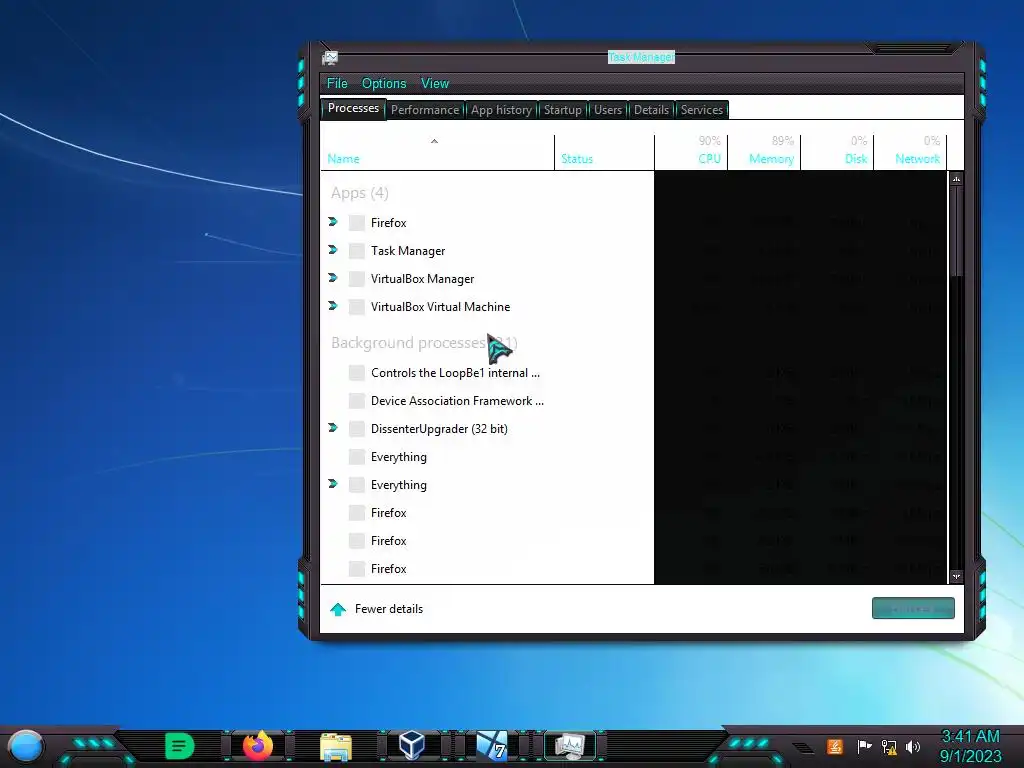Click the icon square beside Task Manager app row
This screenshot has width=1024, height=768.
pyautogui.click(x=357, y=251)
